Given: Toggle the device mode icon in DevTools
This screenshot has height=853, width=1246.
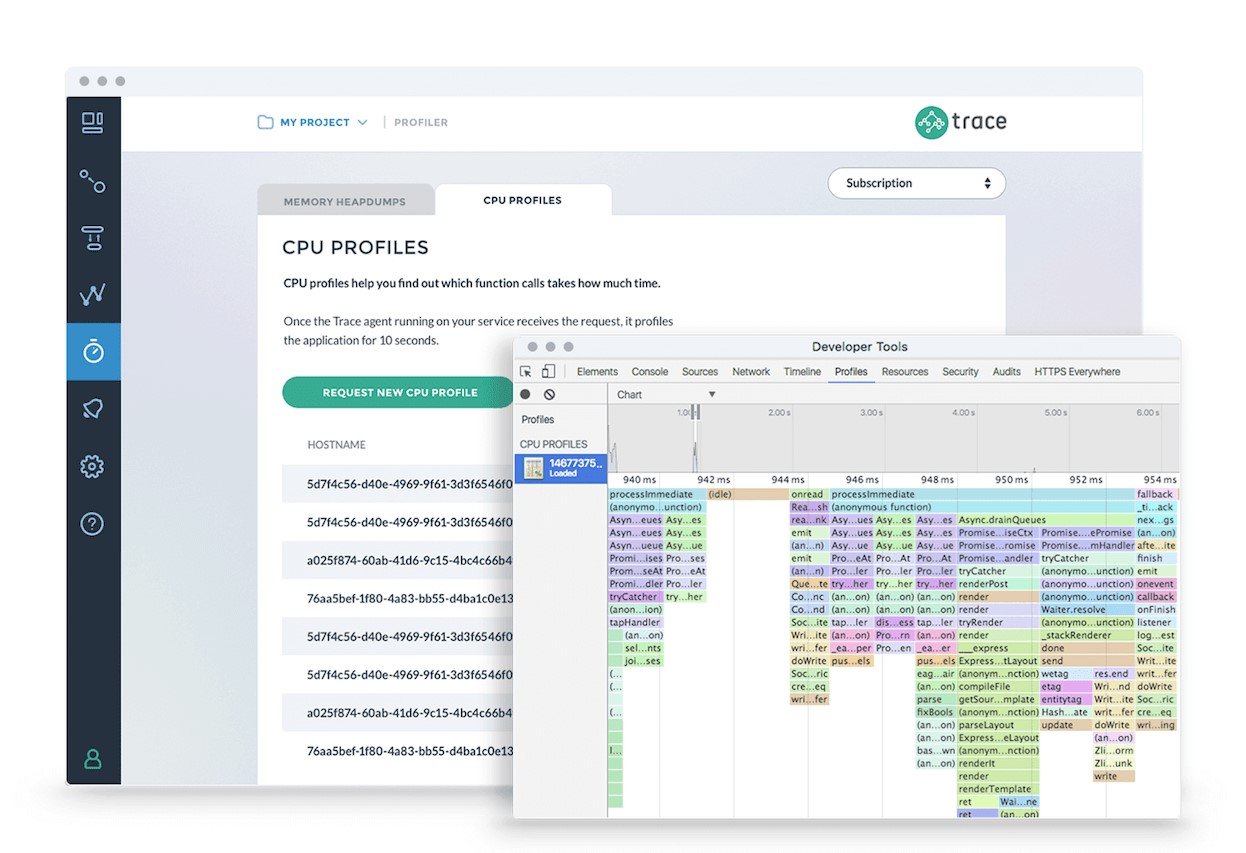Looking at the screenshot, I should click(548, 371).
